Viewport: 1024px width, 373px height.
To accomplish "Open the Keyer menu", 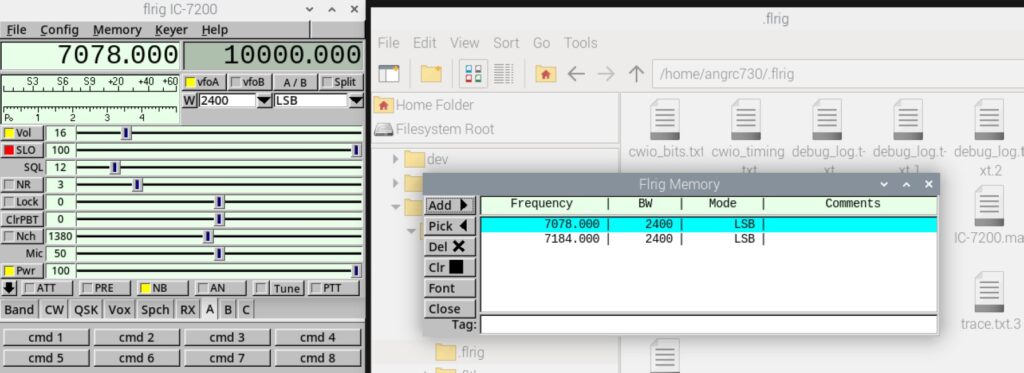I will 171,30.
